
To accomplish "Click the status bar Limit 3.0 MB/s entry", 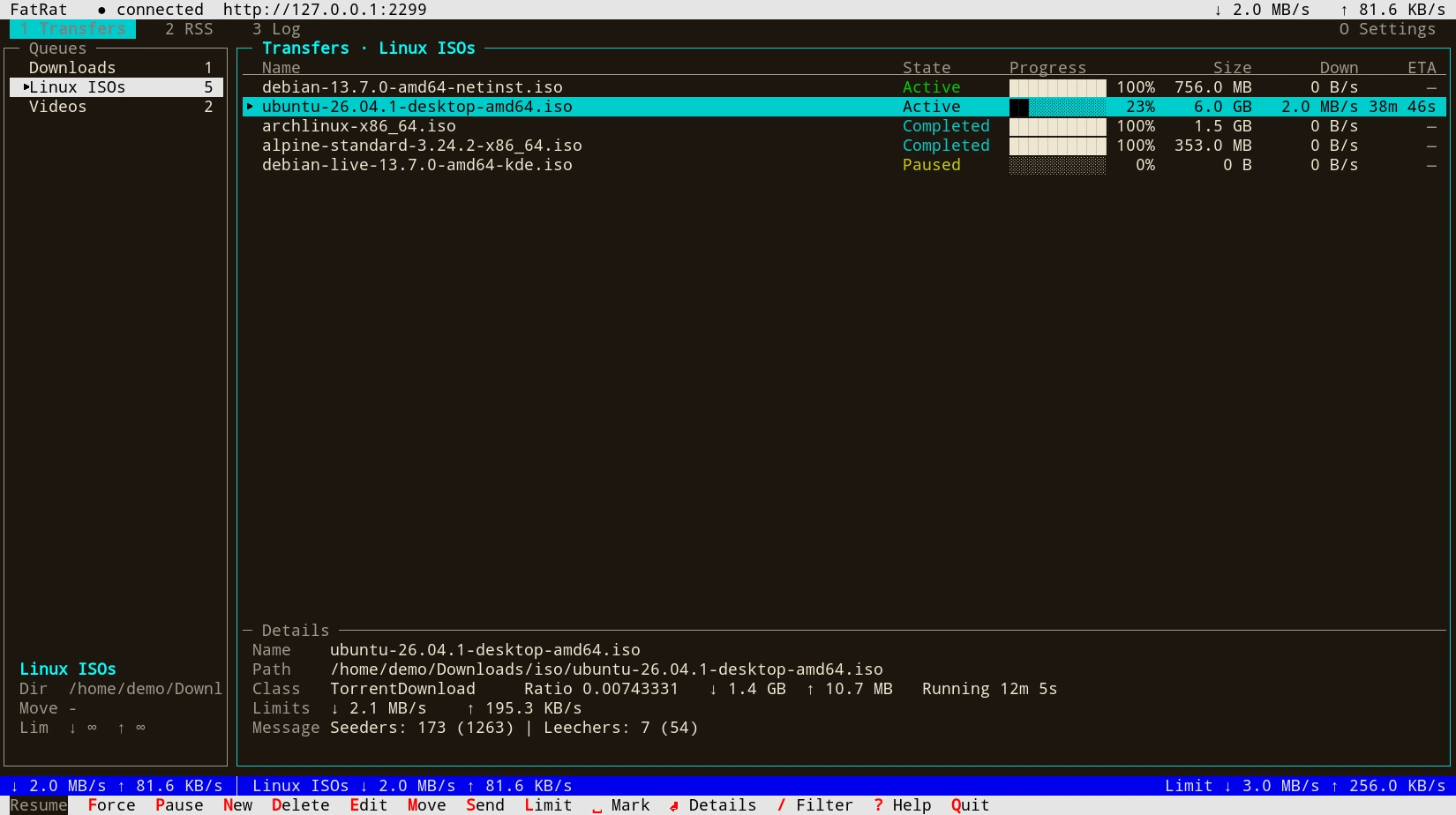I will (1305, 786).
